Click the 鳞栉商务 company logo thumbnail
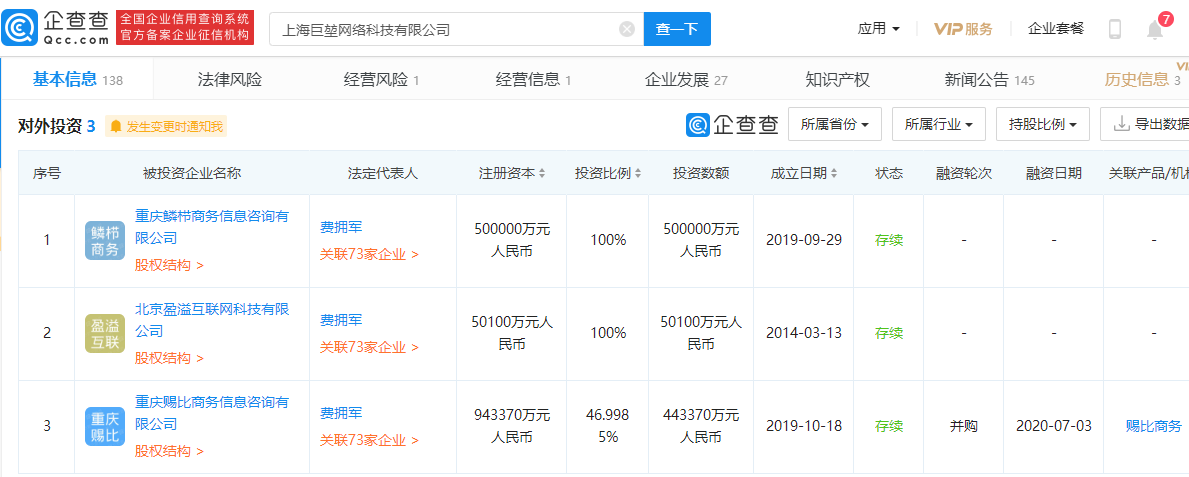This screenshot has height=477, width=1189. click(105, 240)
